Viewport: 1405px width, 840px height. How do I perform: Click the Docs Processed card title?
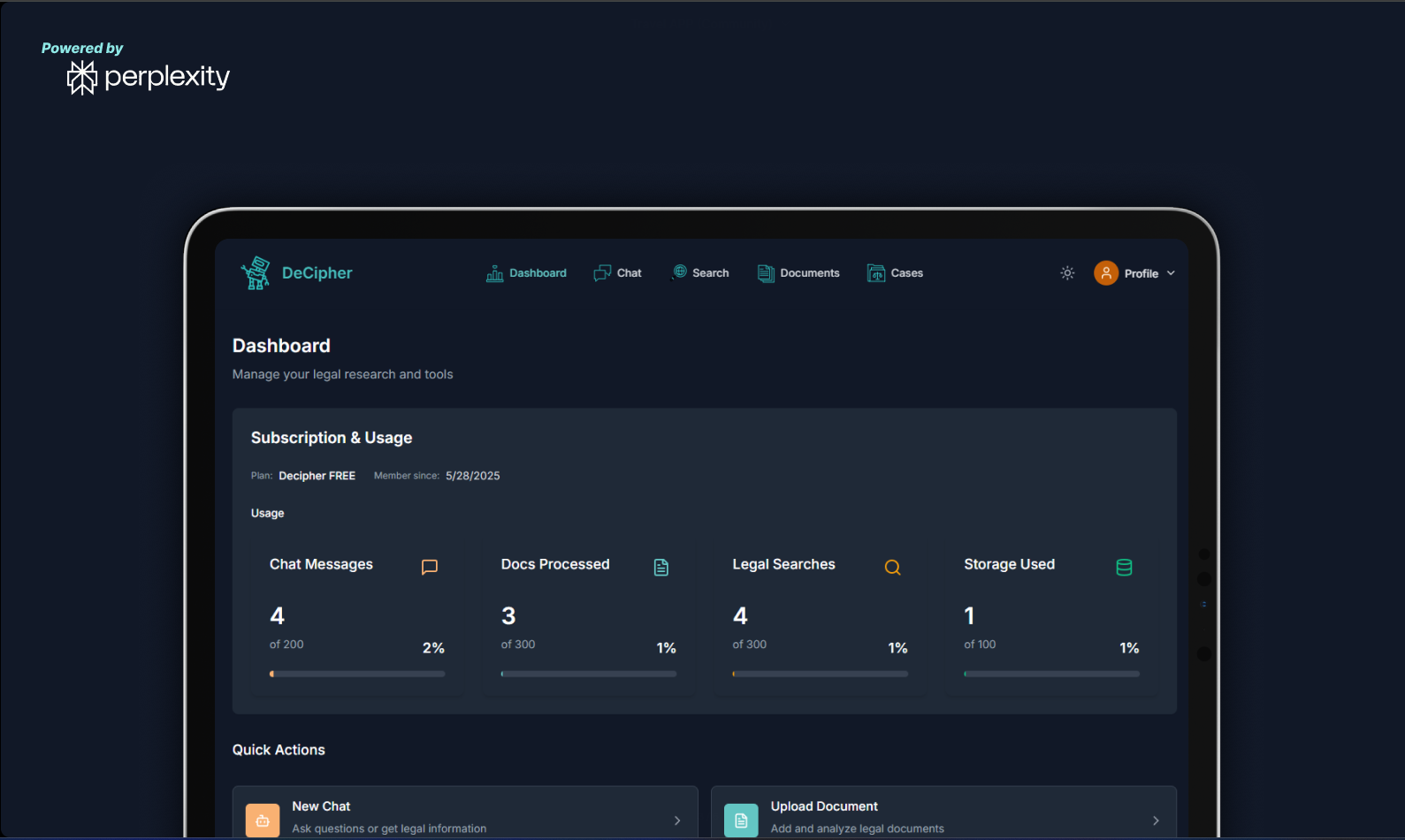coord(555,564)
